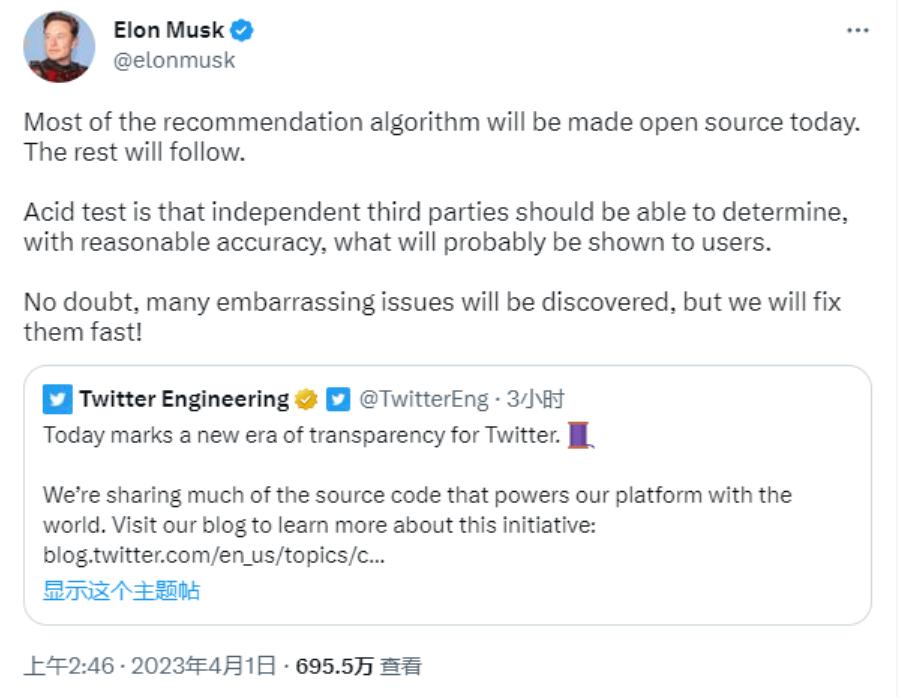Click the small Twitter affiliate badge before @TwitterEng

tap(338, 400)
